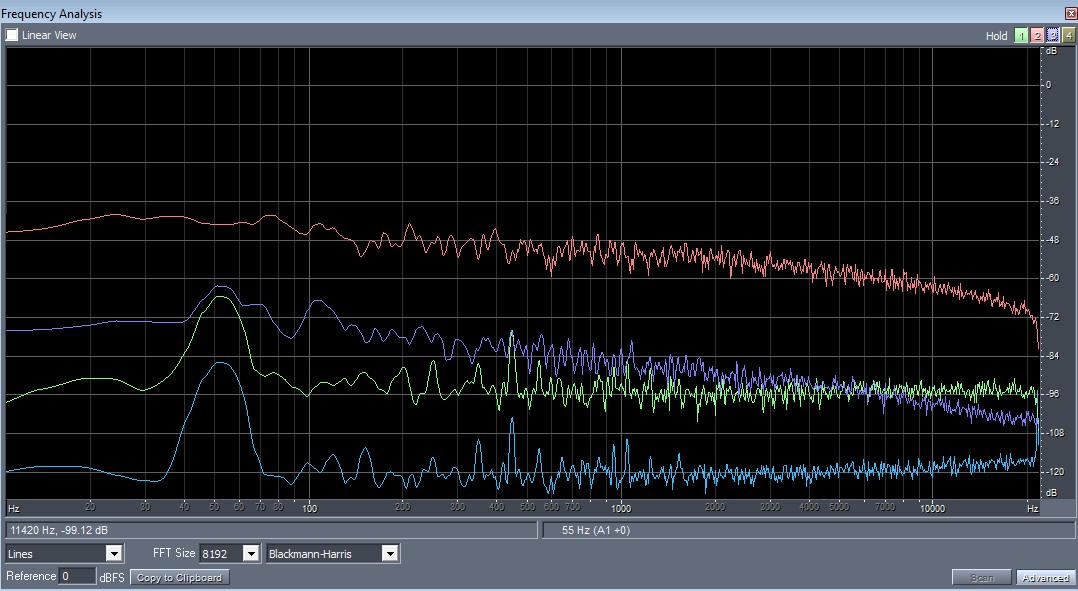Toggle Hold button 1 (green)
1078x591 pixels.
point(1021,36)
